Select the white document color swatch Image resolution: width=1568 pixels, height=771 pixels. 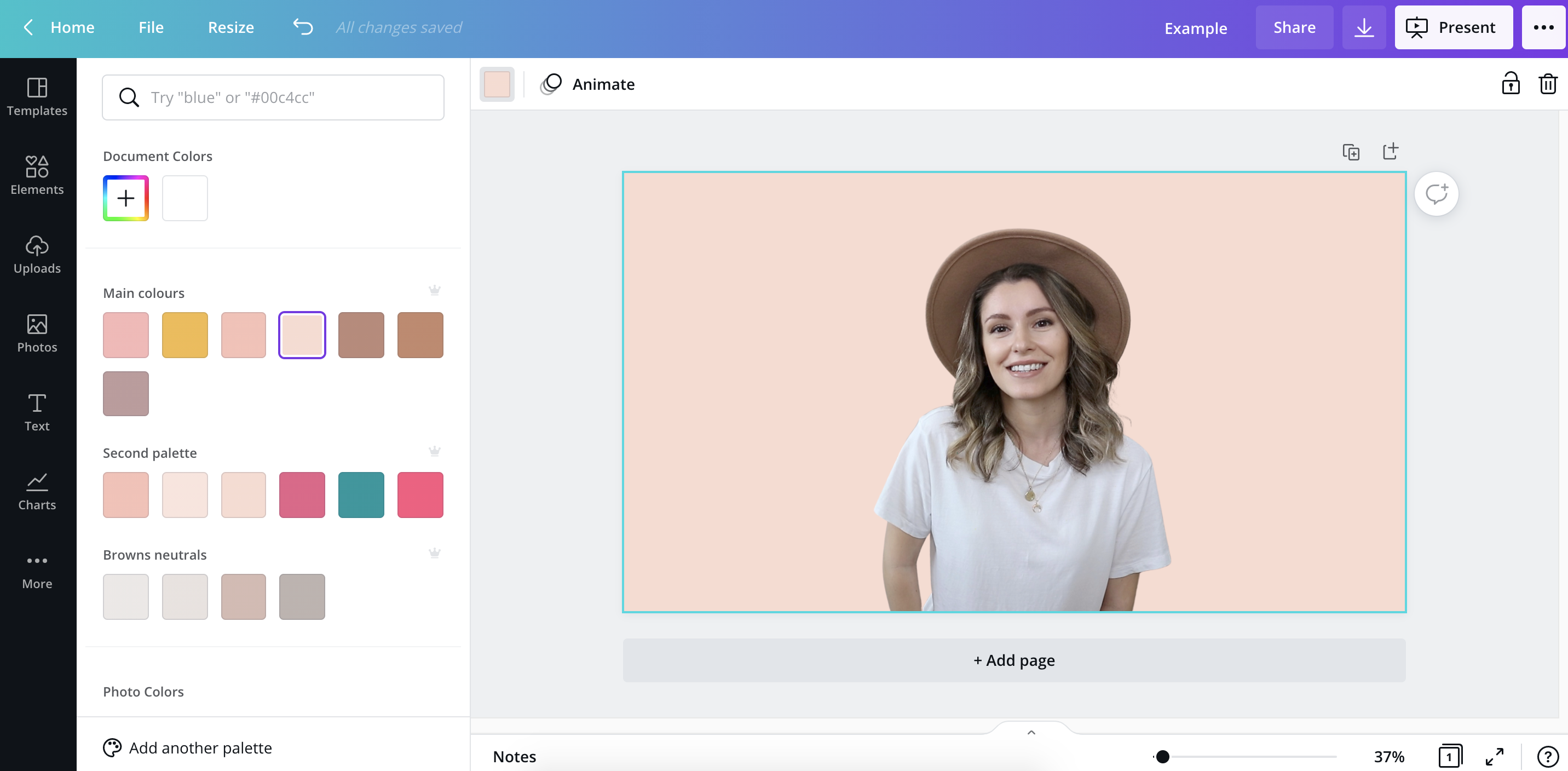tap(185, 199)
